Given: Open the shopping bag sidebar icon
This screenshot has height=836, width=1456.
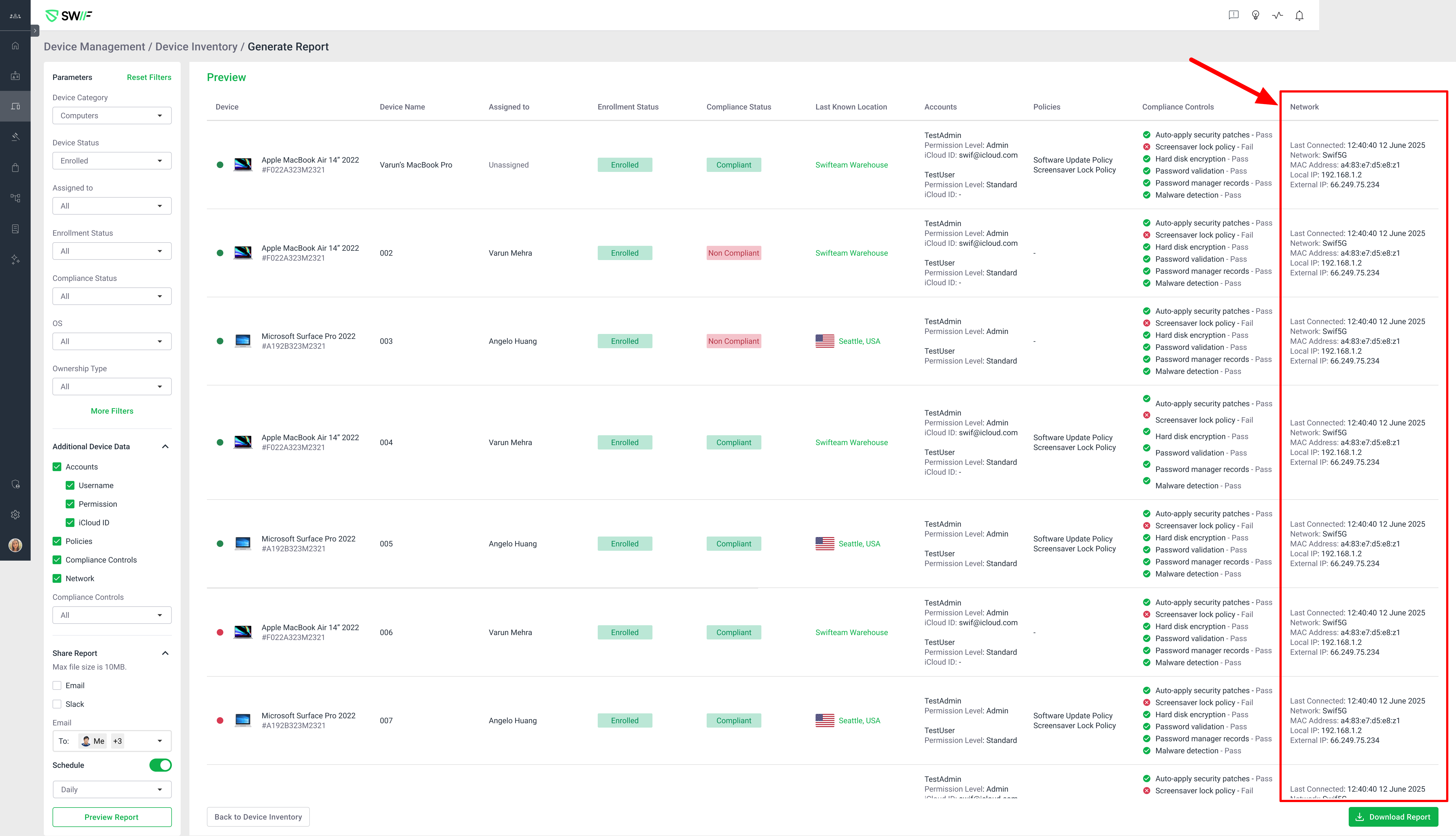Looking at the screenshot, I should coord(16,168).
